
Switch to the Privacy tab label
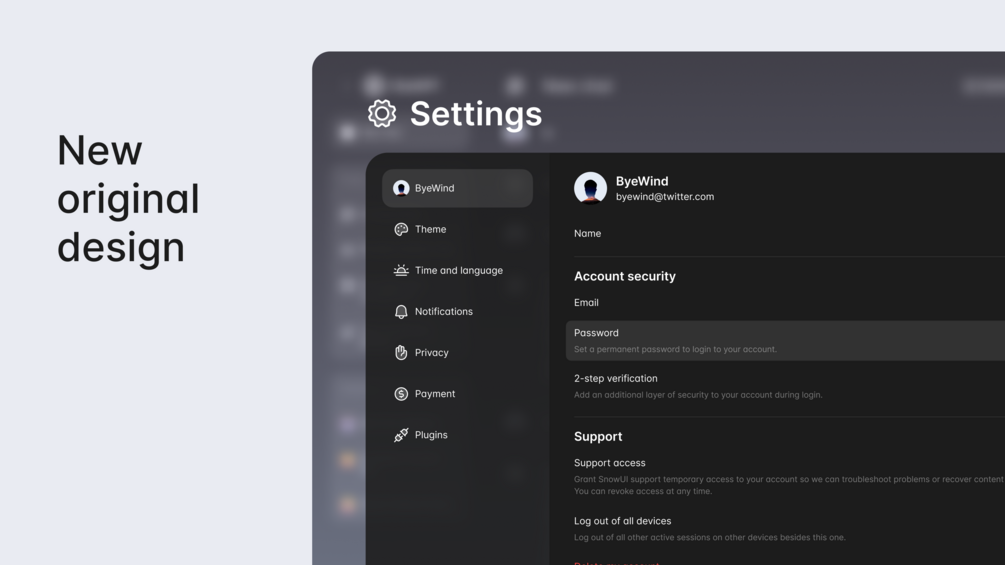click(432, 353)
